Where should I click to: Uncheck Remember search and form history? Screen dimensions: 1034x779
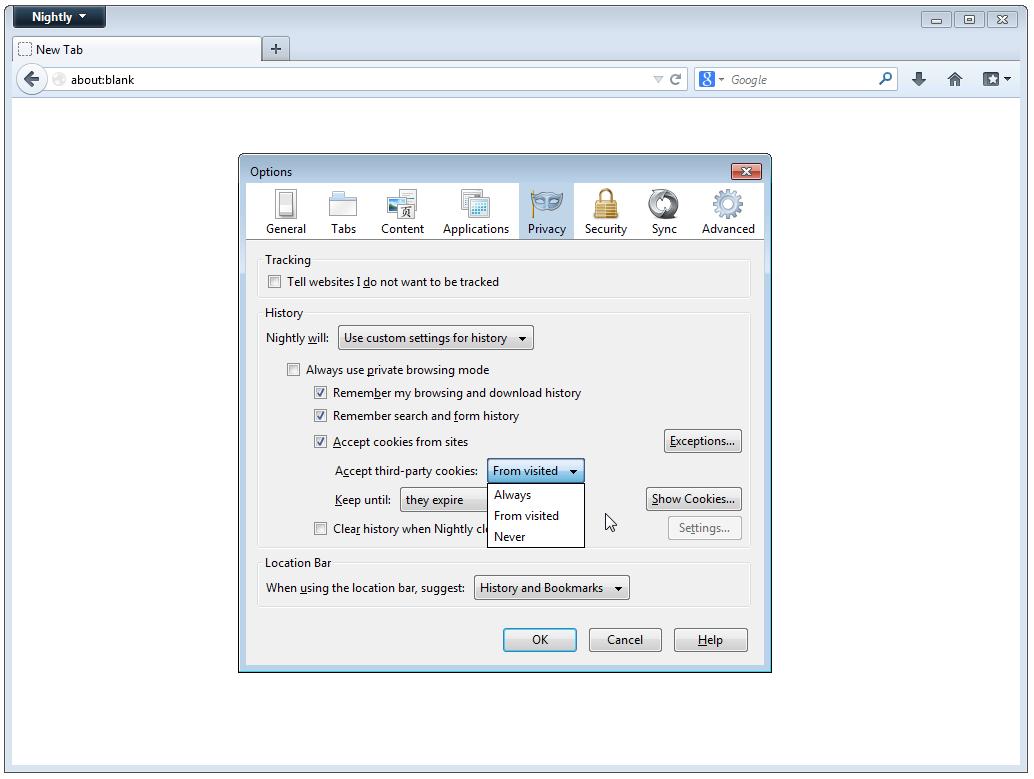pyautogui.click(x=320, y=416)
